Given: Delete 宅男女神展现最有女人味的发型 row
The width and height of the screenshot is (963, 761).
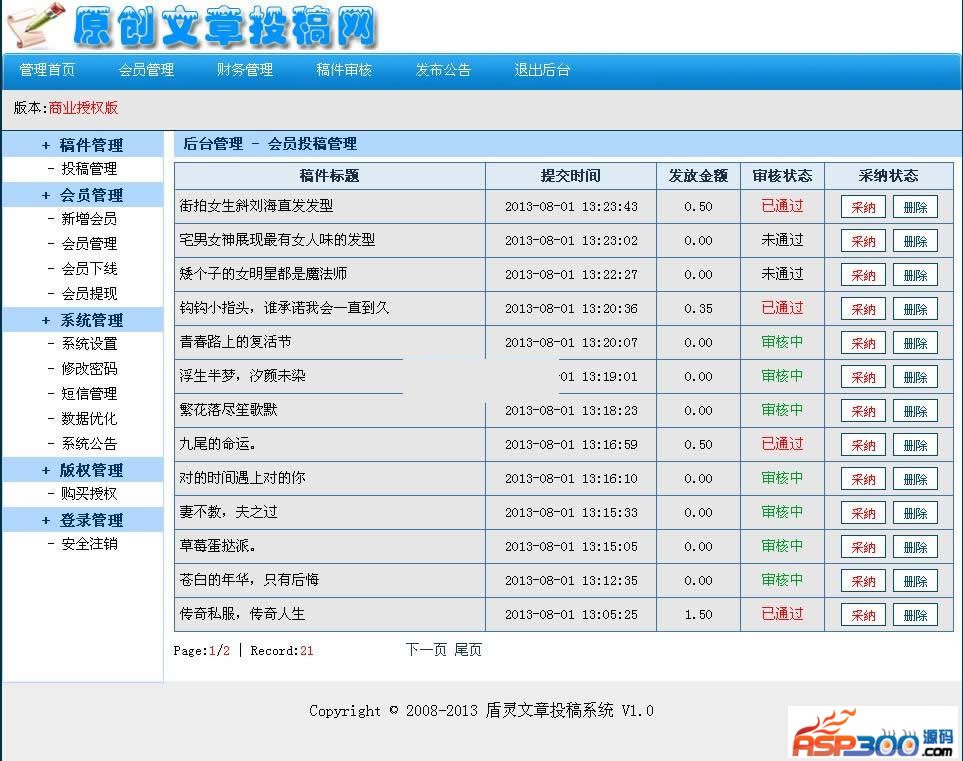Looking at the screenshot, I should coord(915,241).
